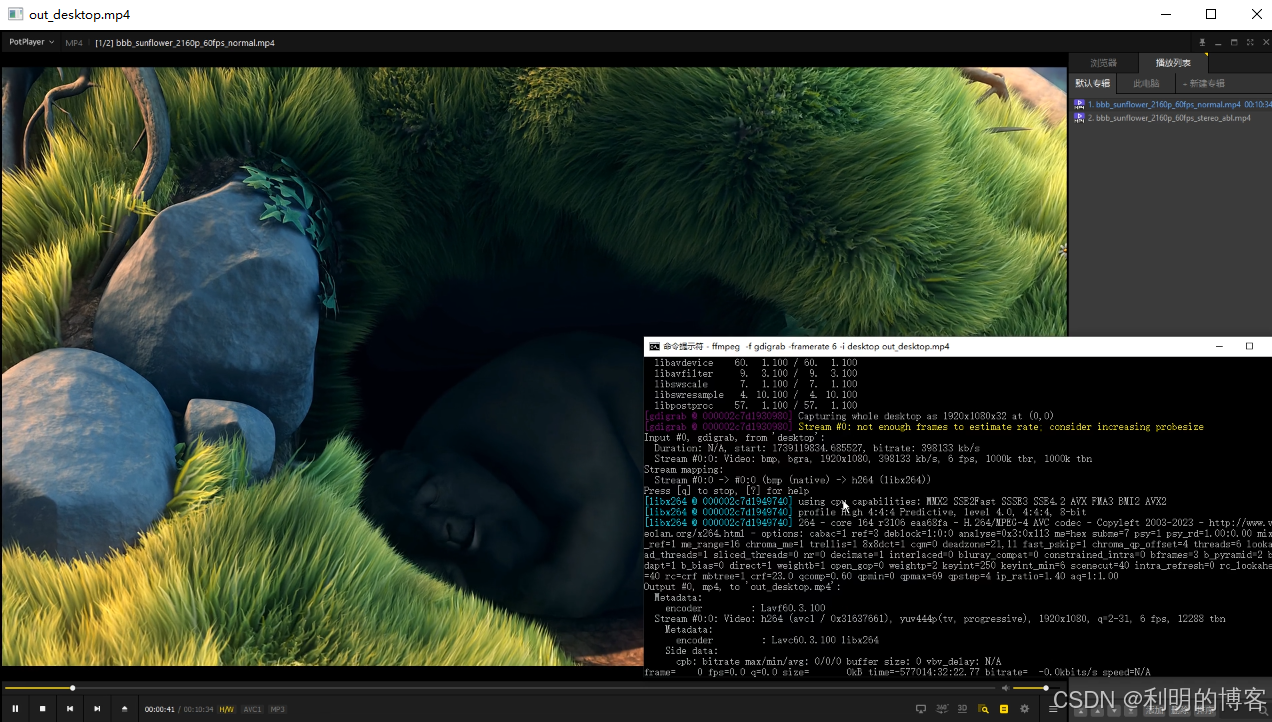Select playlist item bbb_sunflower_2160p_60fps_normal.mp4
This screenshot has height=722, width=1272.
click(x=1172, y=104)
